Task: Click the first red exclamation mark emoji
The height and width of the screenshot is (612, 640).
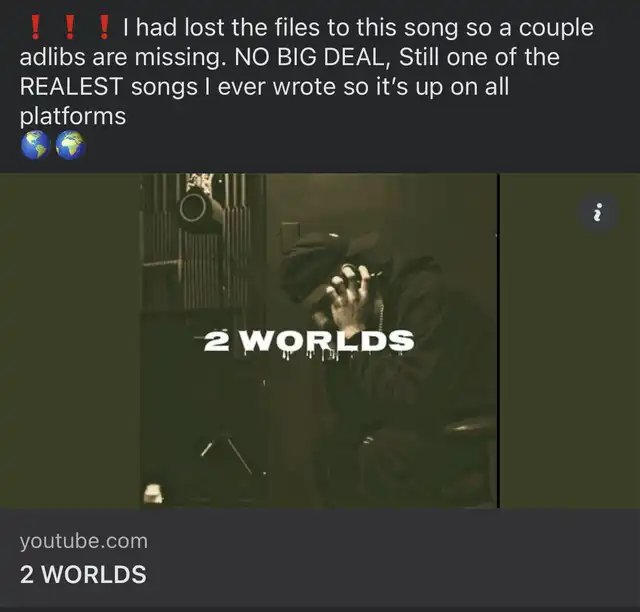Action: [36, 27]
